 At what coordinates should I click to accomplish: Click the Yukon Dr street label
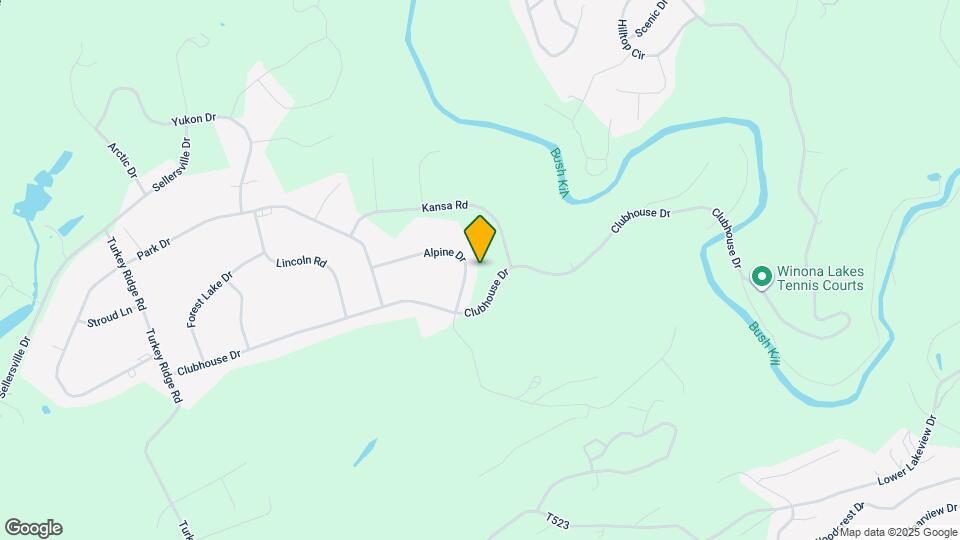coord(193,119)
